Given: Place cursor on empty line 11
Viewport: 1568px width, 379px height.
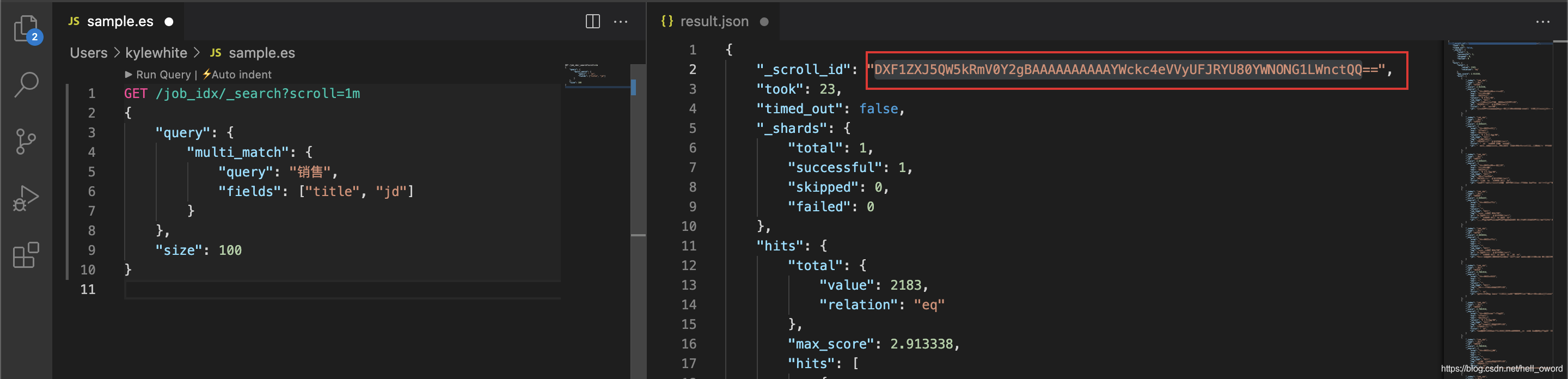Looking at the screenshot, I should pos(342,289).
